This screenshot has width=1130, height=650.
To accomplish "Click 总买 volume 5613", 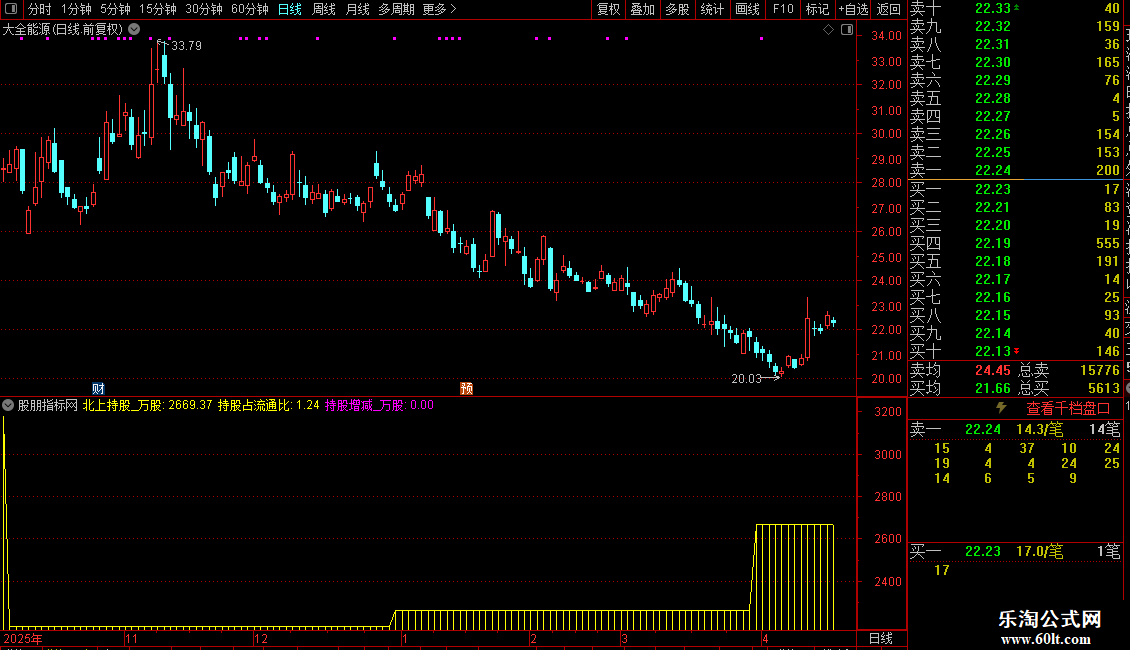I will pyautogui.click(x=1104, y=388).
